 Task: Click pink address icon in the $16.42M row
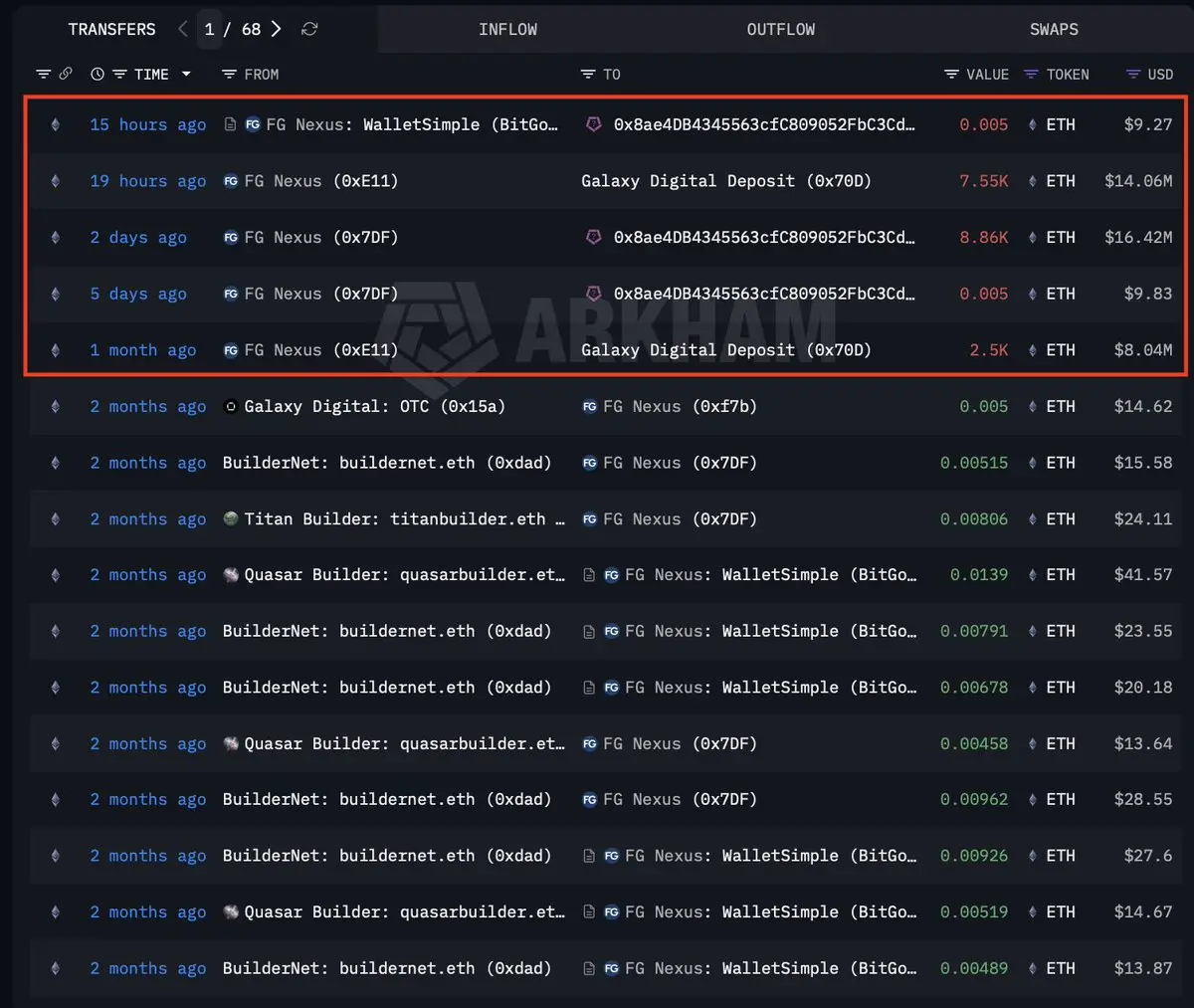(x=594, y=237)
